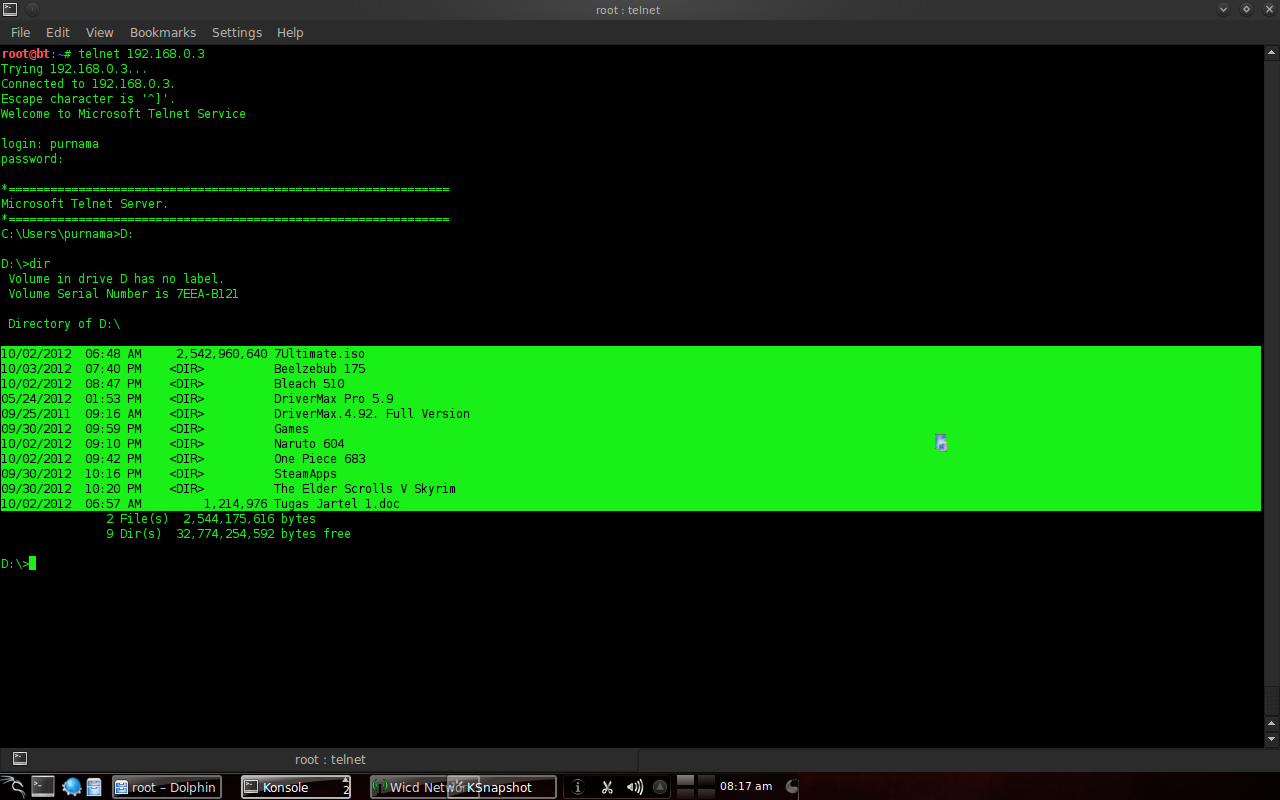The height and width of the screenshot is (800, 1280).
Task: Switch to the KSnapshot taskbar entry
Action: 502,787
